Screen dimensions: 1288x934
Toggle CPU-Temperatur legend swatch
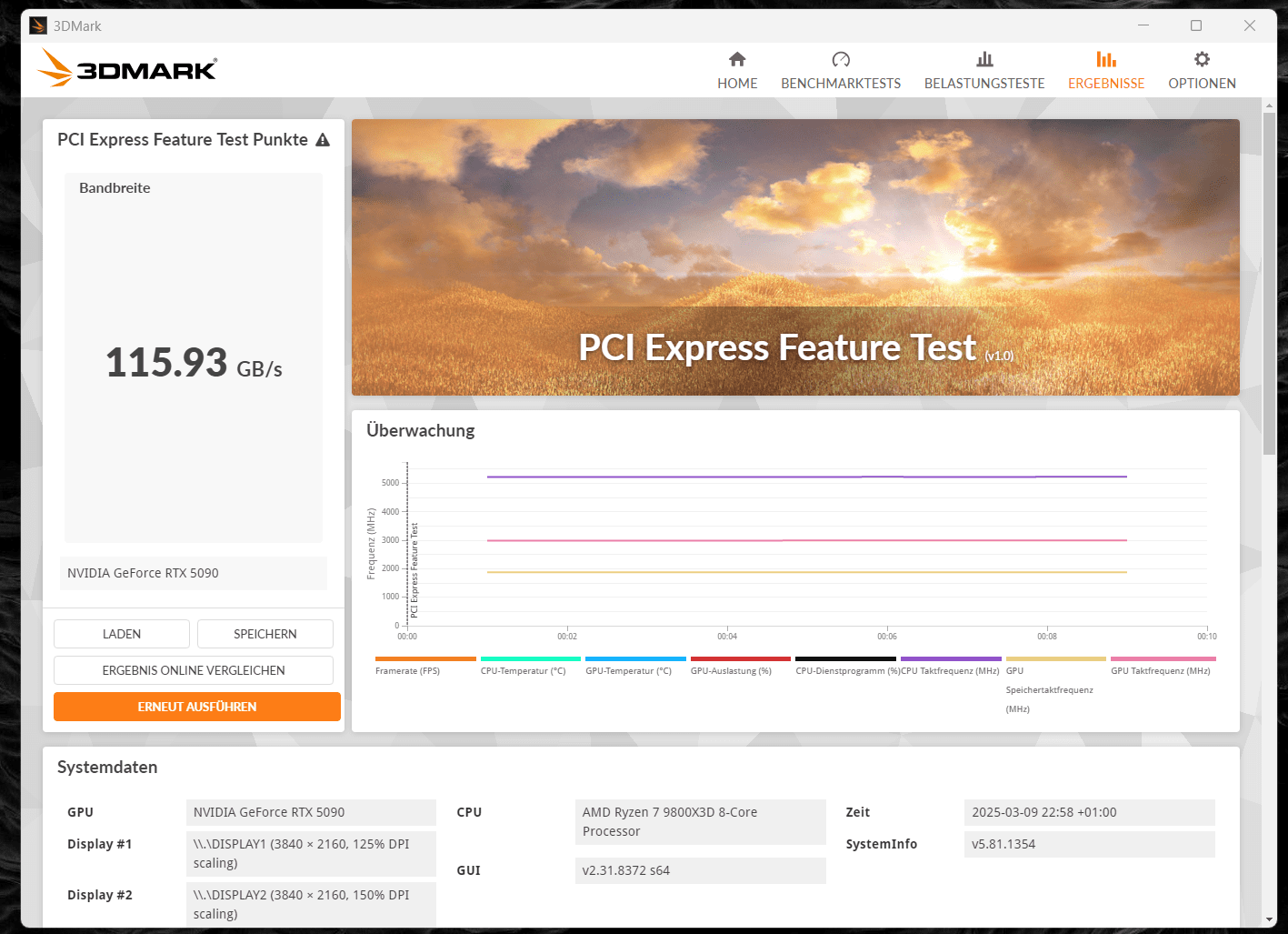531,658
